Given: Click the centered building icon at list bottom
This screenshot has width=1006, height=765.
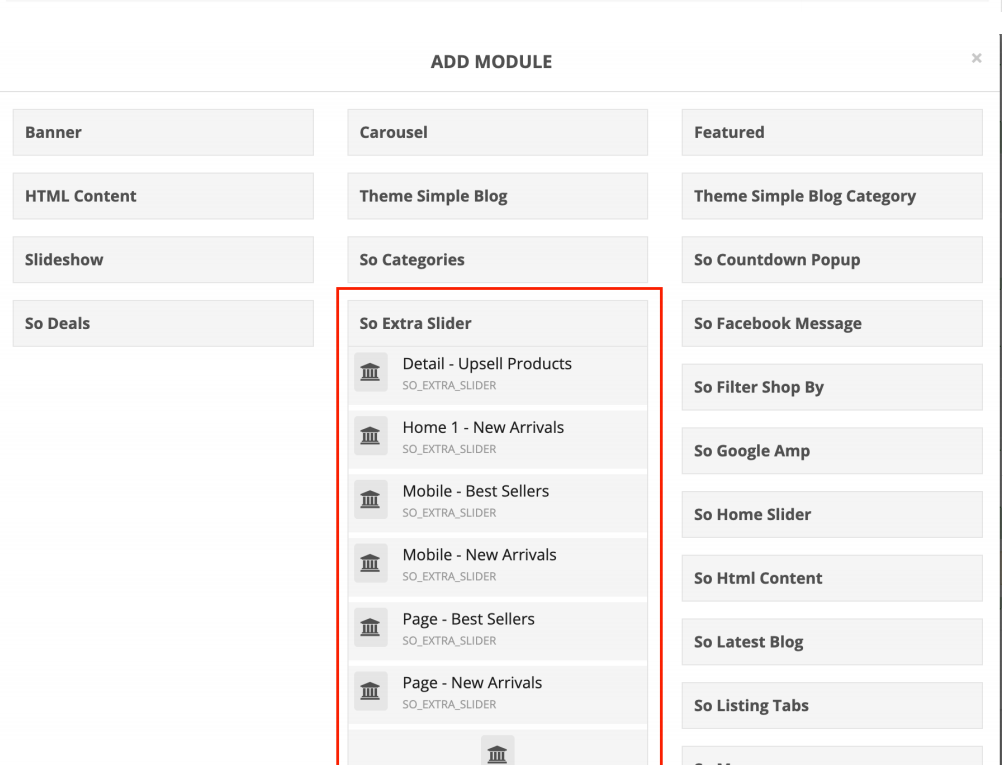Looking at the screenshot, I should click(x=497, y=753).
